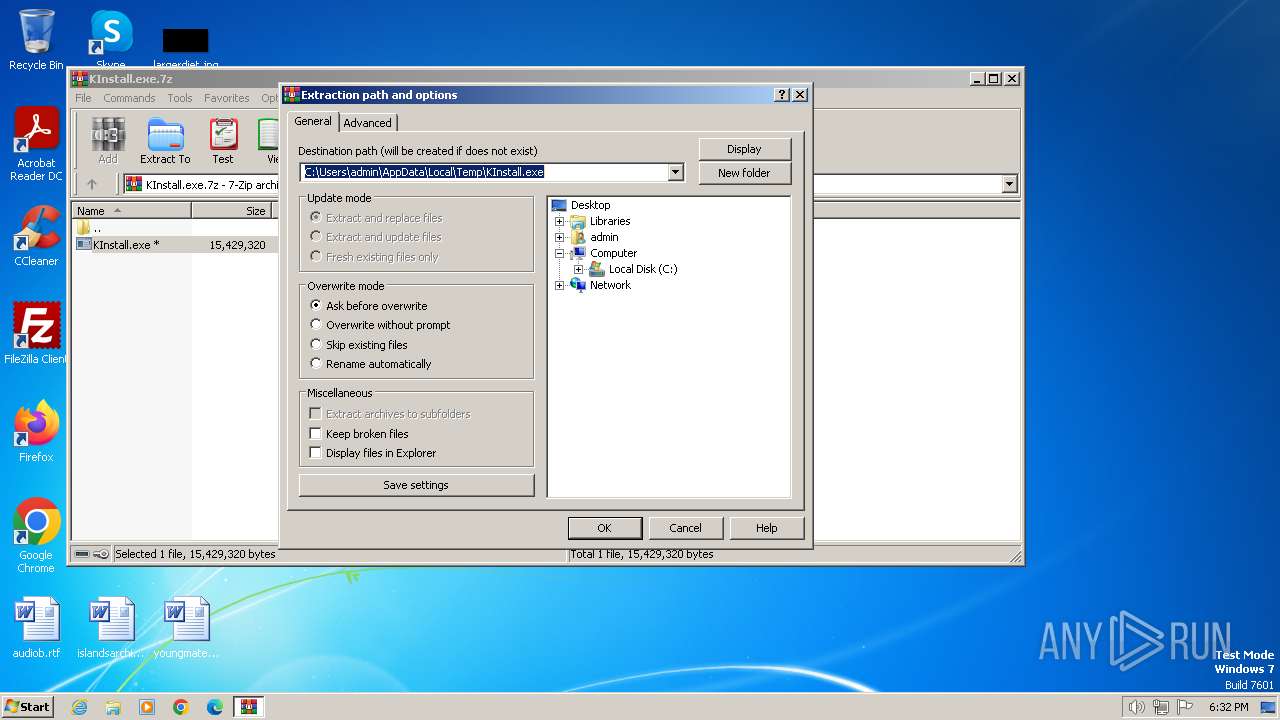The width and height of the screenshot is (1280, 720).
Task: Open Google Chrome desktop shortcut
Action: (x=36, y=535)
